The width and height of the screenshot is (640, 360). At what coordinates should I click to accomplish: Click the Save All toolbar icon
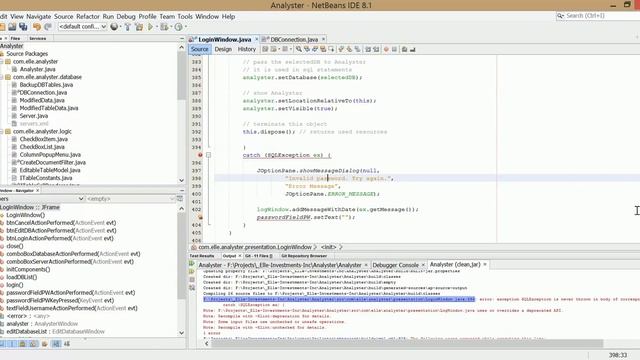point(23,27)
